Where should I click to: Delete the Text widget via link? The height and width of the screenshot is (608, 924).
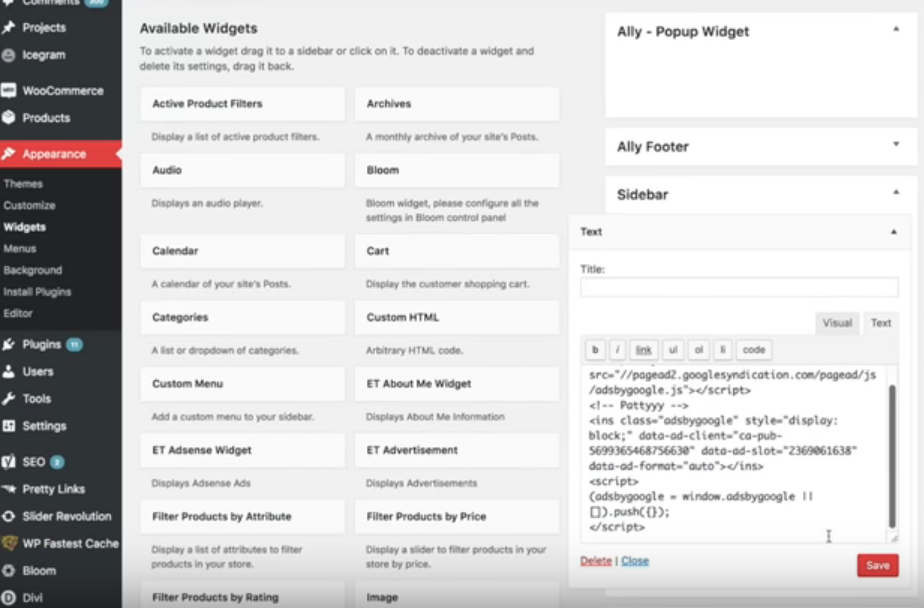tap(596, 561)
